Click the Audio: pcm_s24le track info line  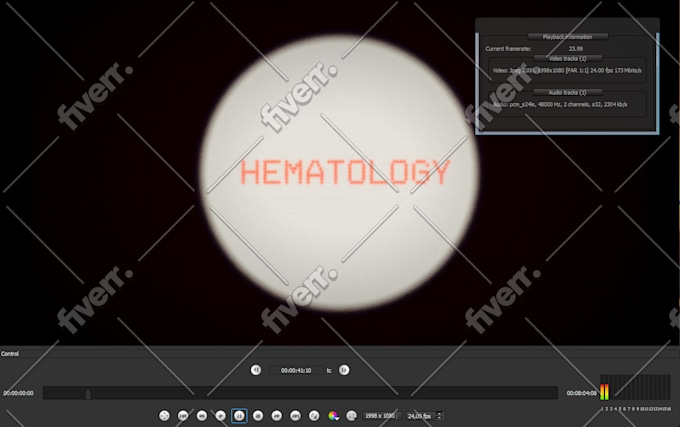click(560, 104)
